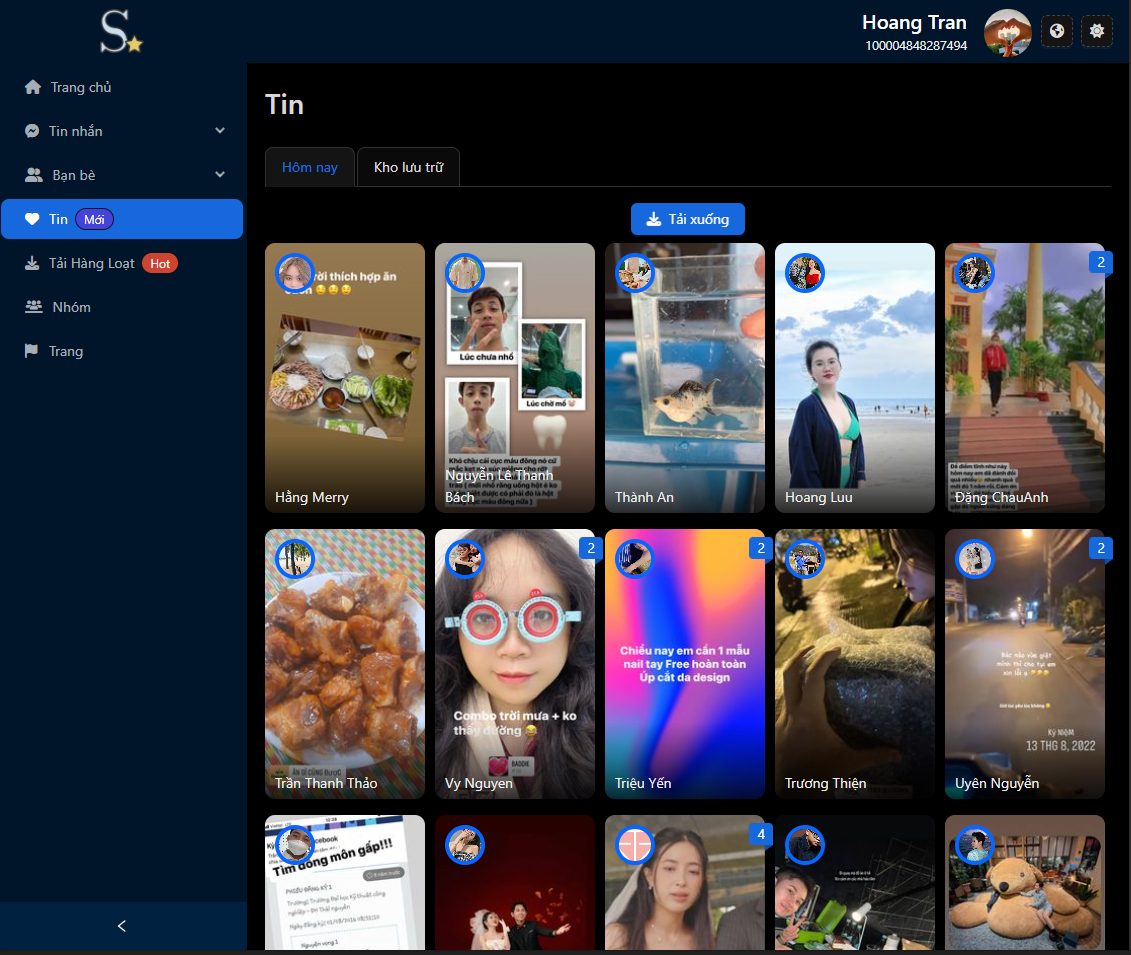The width and height of the screenshot is (1131, 955).
Task: Open Uyên Nguyễn's night street story
Action: pyautogui.click(x=1025, y=664)
